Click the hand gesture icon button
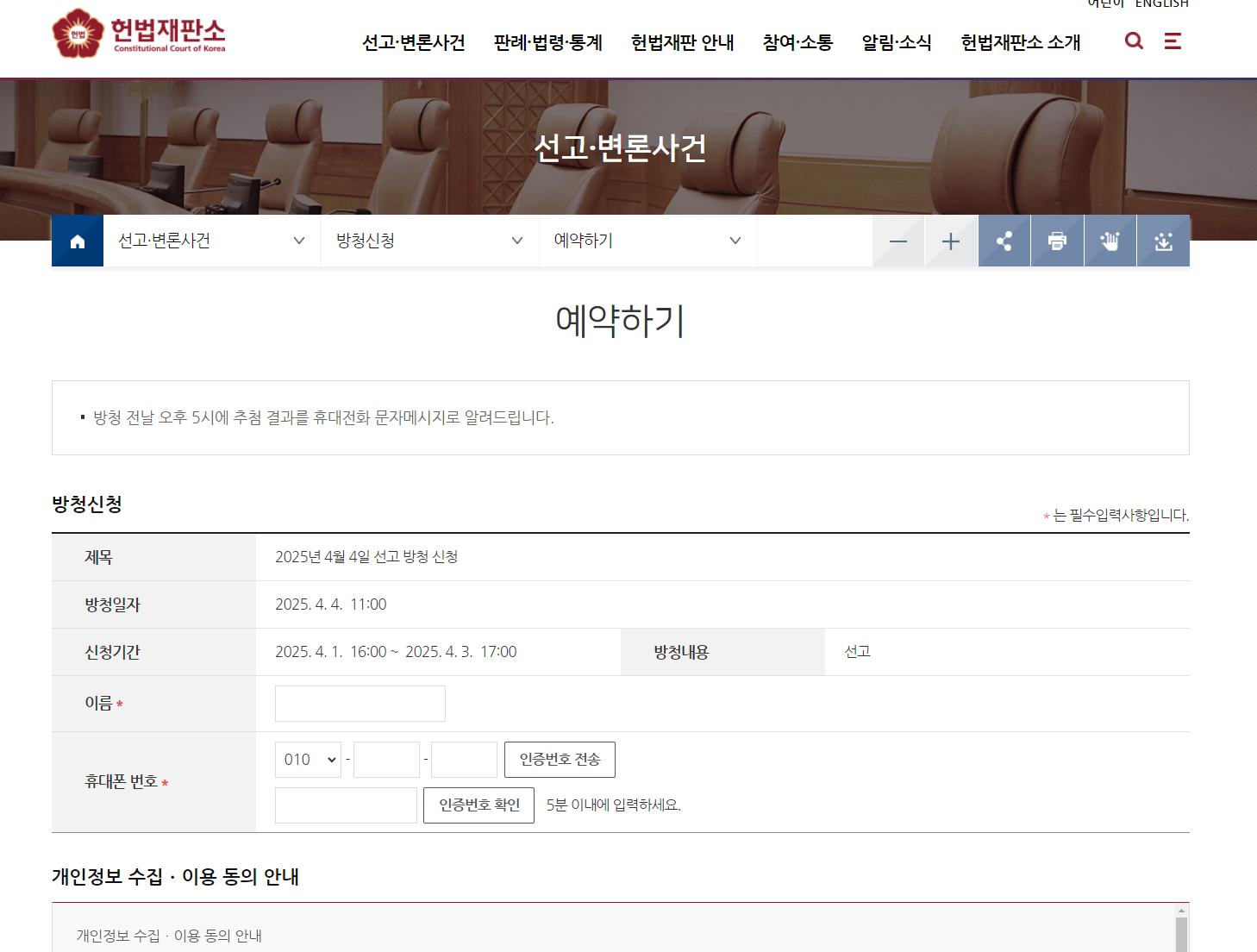 click(x=1110, y=241)
